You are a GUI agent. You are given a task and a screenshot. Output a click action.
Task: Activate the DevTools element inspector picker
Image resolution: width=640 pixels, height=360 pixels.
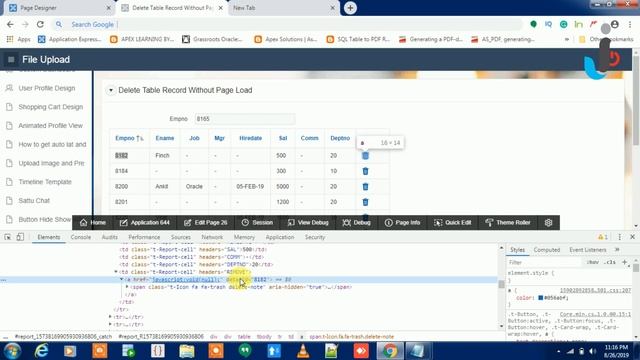8,237
